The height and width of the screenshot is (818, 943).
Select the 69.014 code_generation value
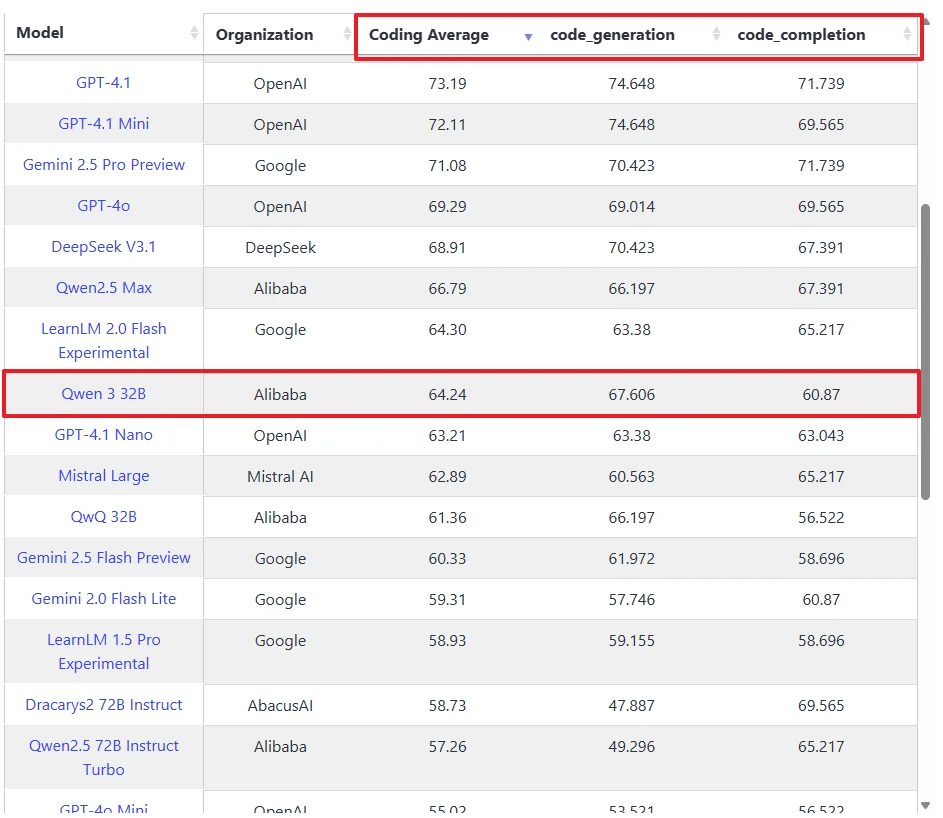click(631, 206)
